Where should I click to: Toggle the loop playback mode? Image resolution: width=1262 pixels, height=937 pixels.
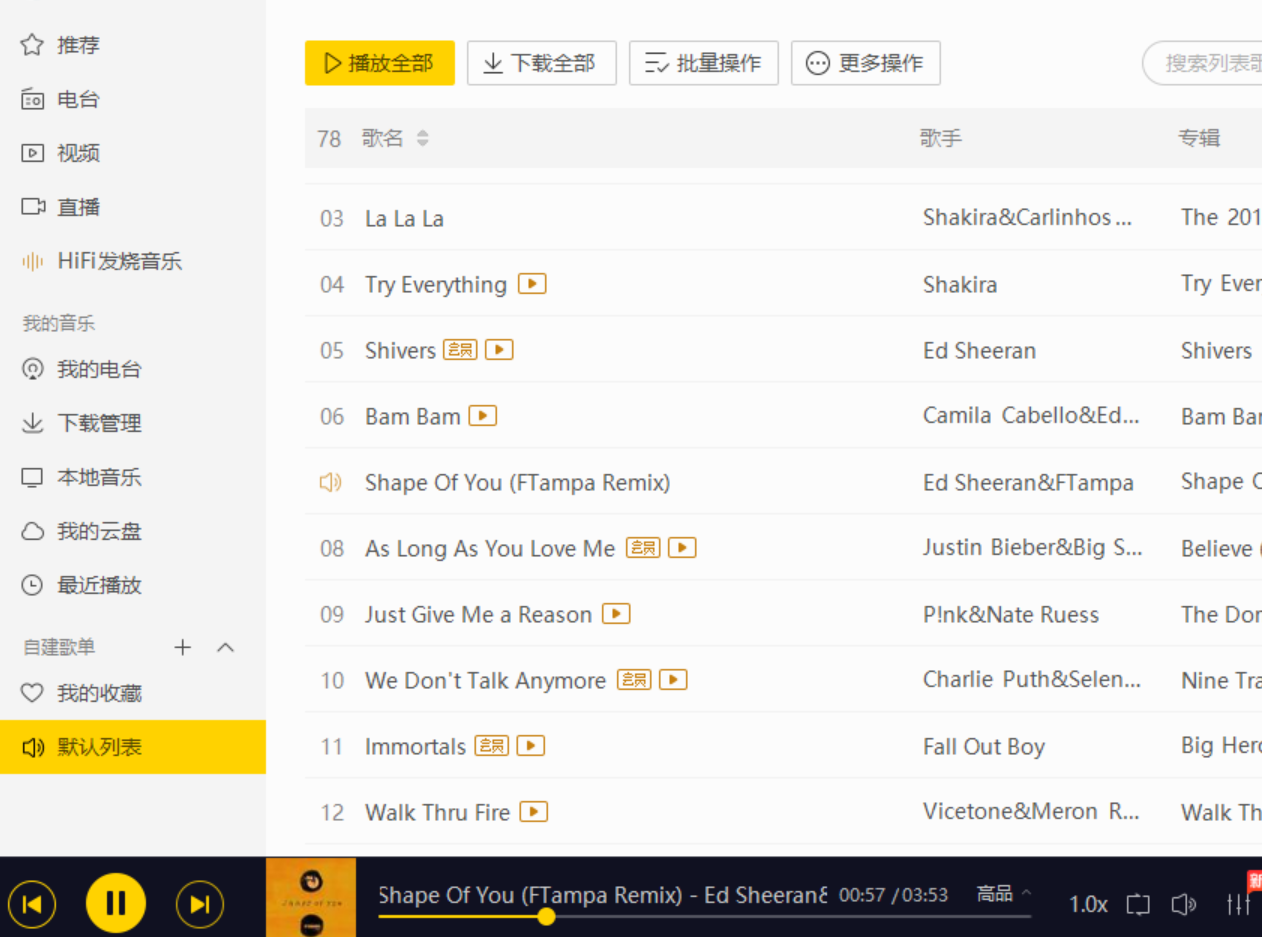pyautogui.click(x=1138, y=904)
